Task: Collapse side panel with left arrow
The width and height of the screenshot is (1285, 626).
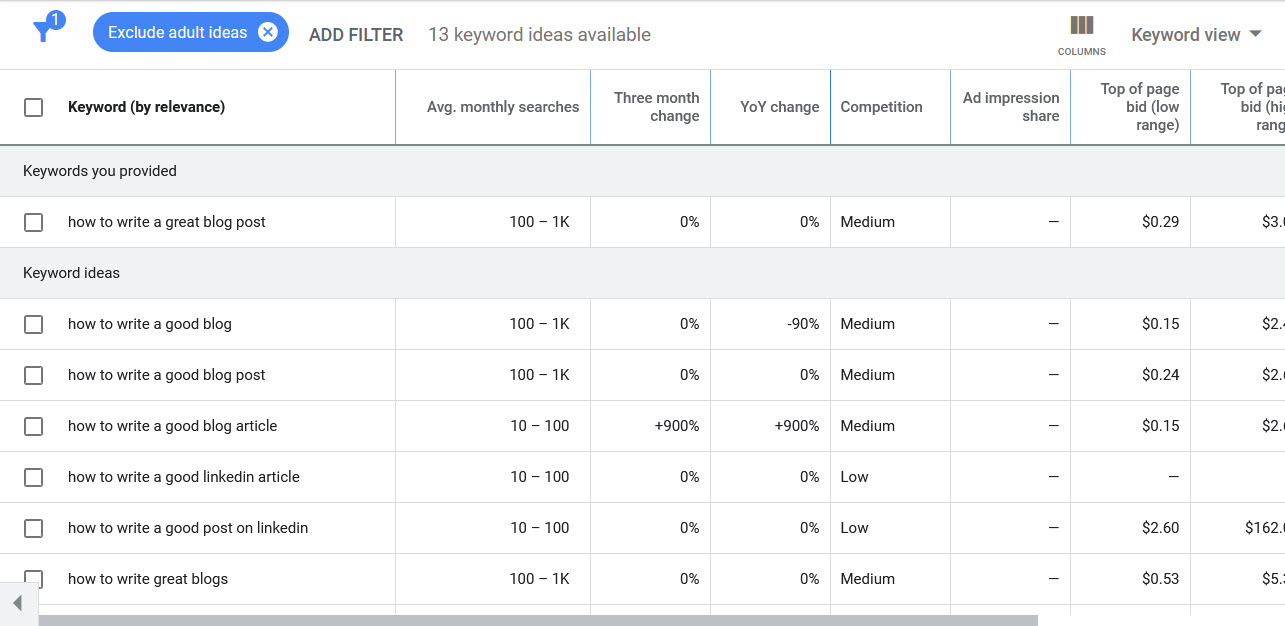Action: (17, 603)
